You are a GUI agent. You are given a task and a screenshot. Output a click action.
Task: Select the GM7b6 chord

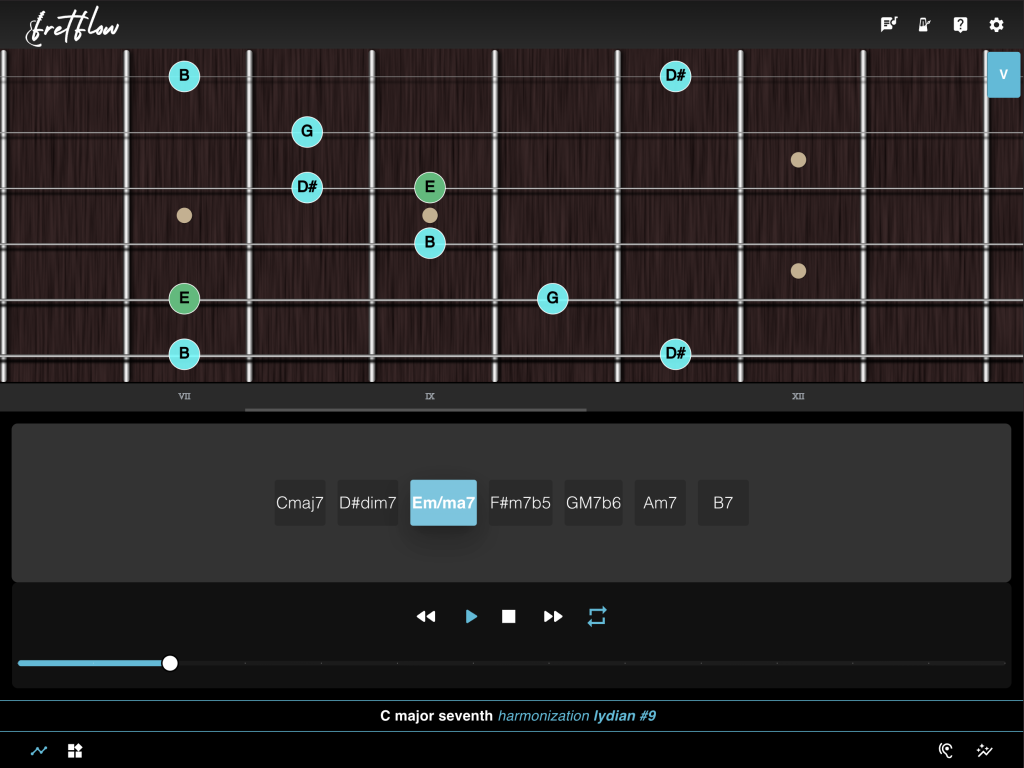coord(594,503)
